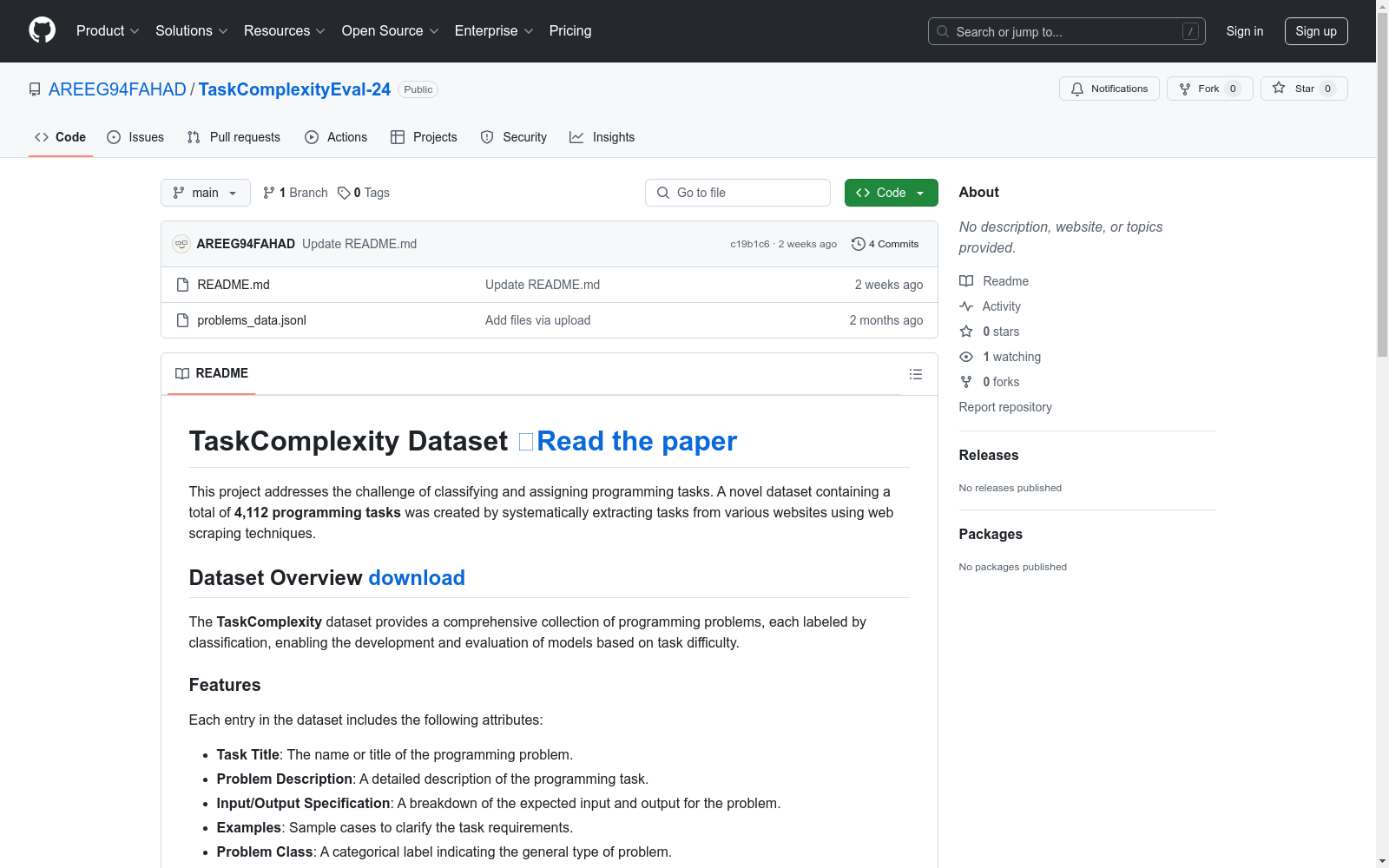Viewport: 1389px width, 868px height.
Task: Open the latest commit message Update README.md
Action: (359, 244)
